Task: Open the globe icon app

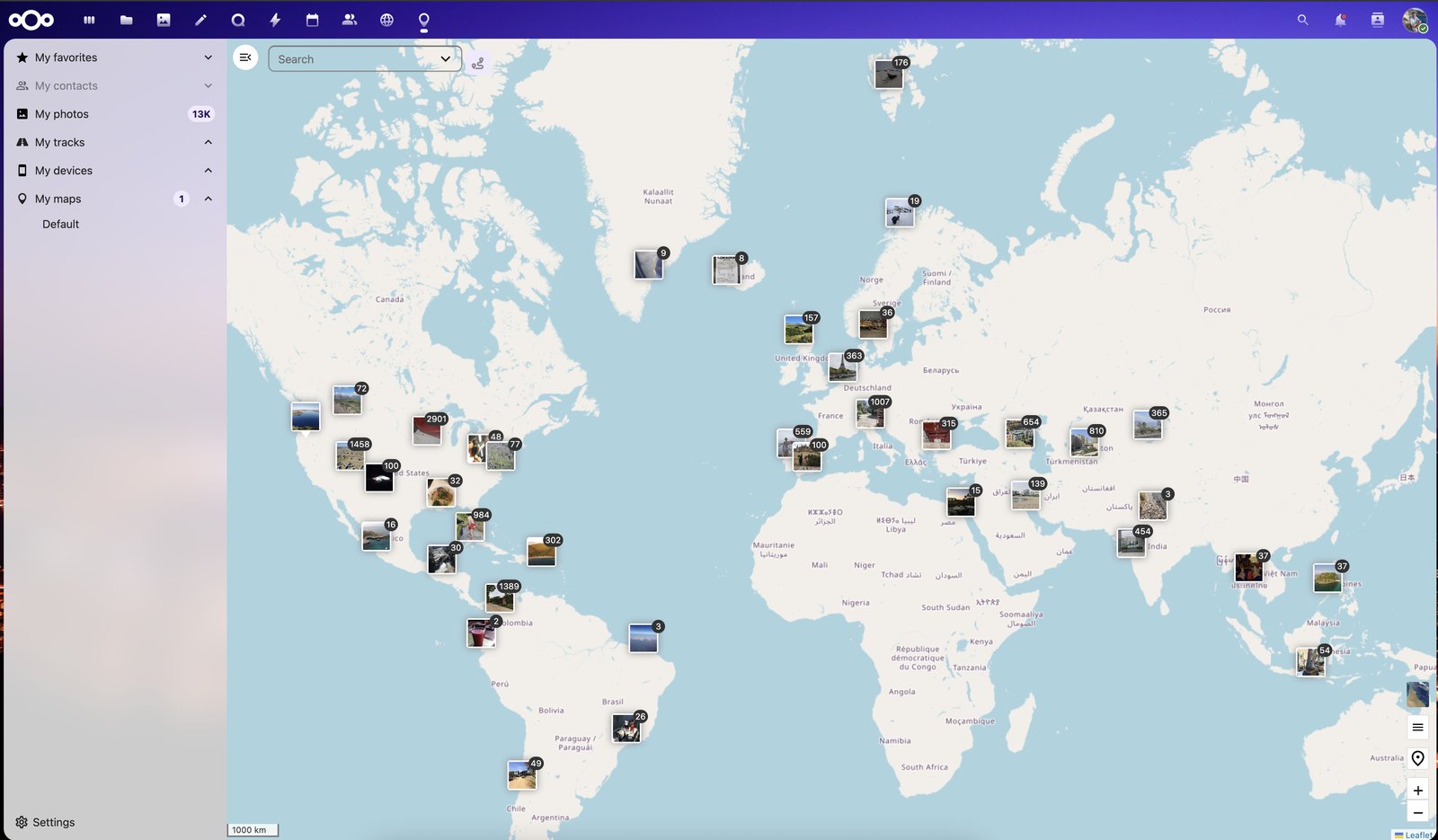Action: pyautogui.click(x=386, y=20)
